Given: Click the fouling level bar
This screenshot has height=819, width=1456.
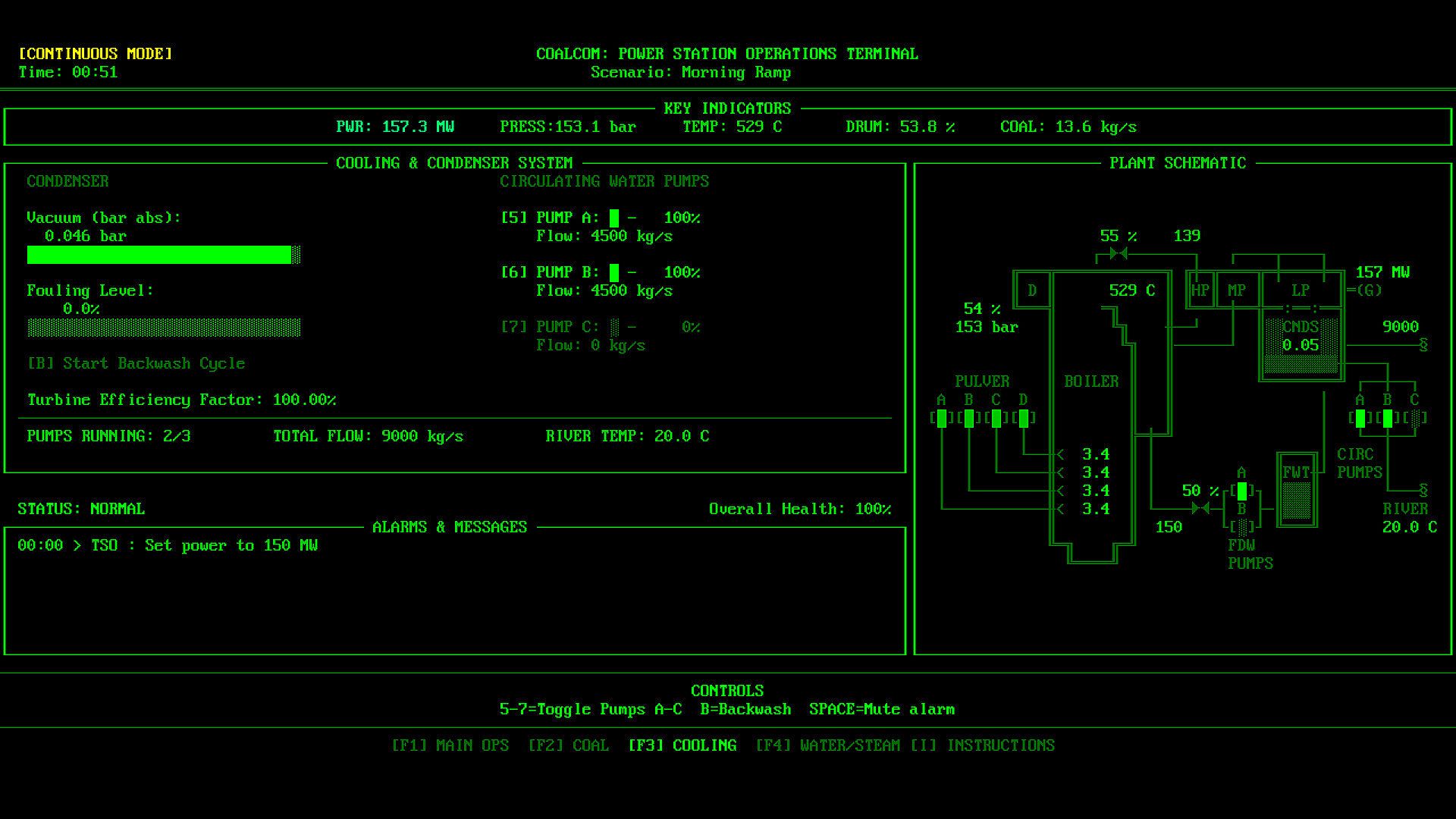Looking at the screenshot, I should [163, 328].
